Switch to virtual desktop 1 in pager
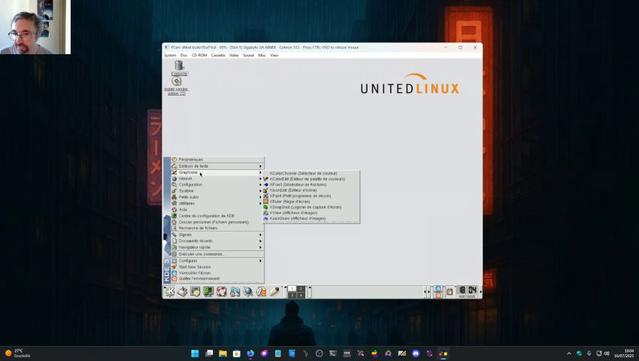Screen dimensions: 639x361 292,288
